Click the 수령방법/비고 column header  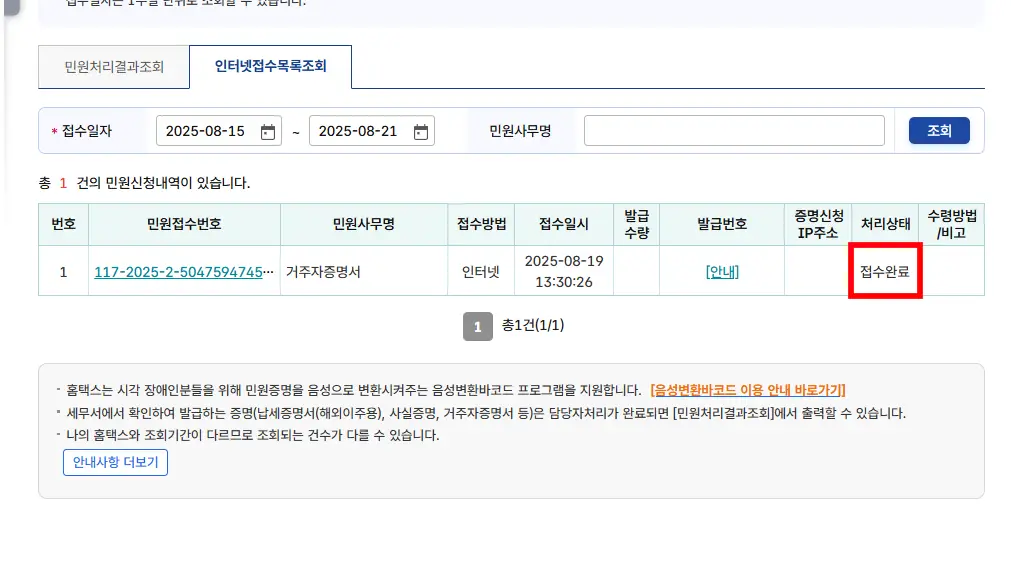pyautogui.click(x=951, y=224)
